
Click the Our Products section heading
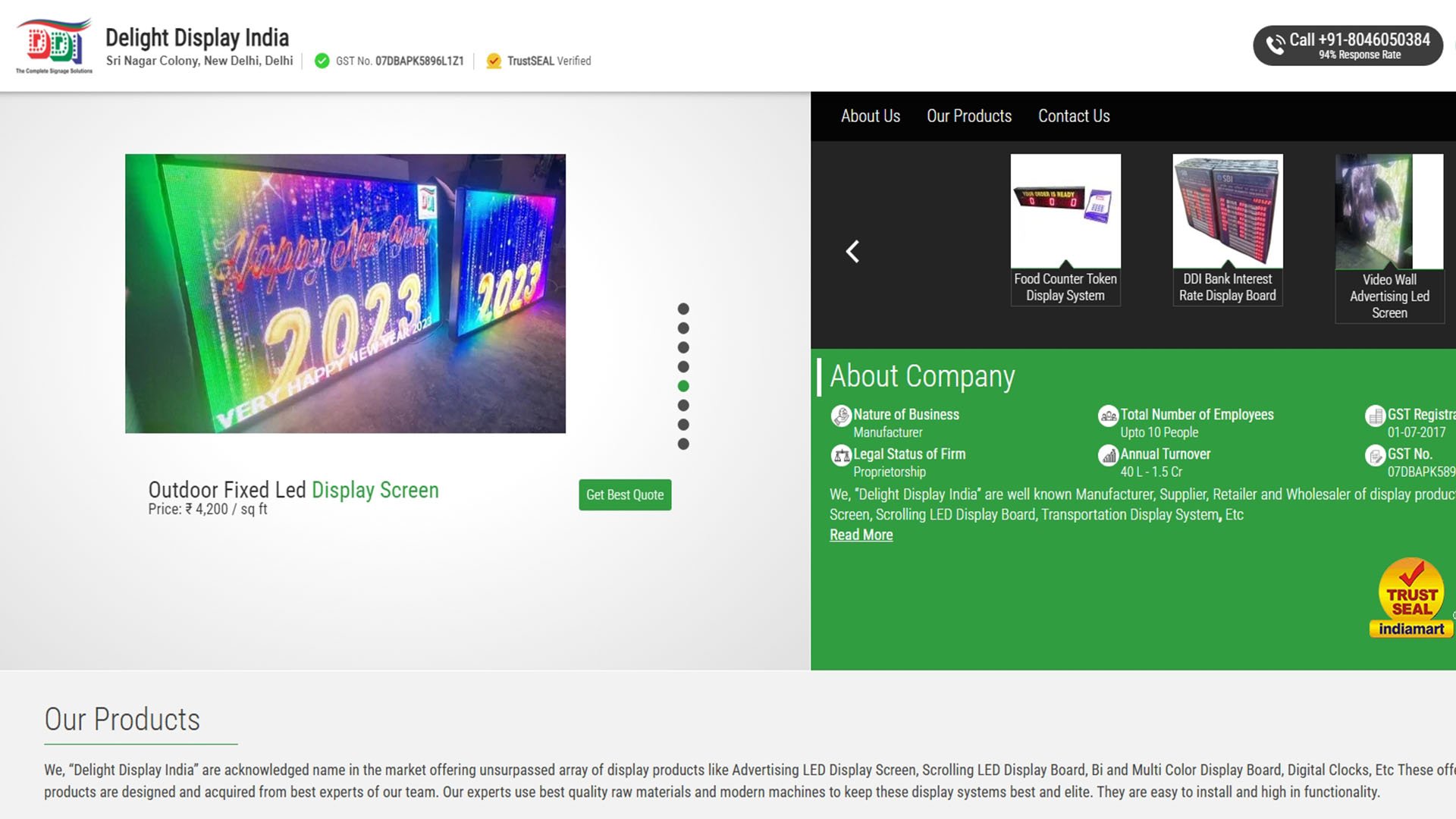coord(122,719)
